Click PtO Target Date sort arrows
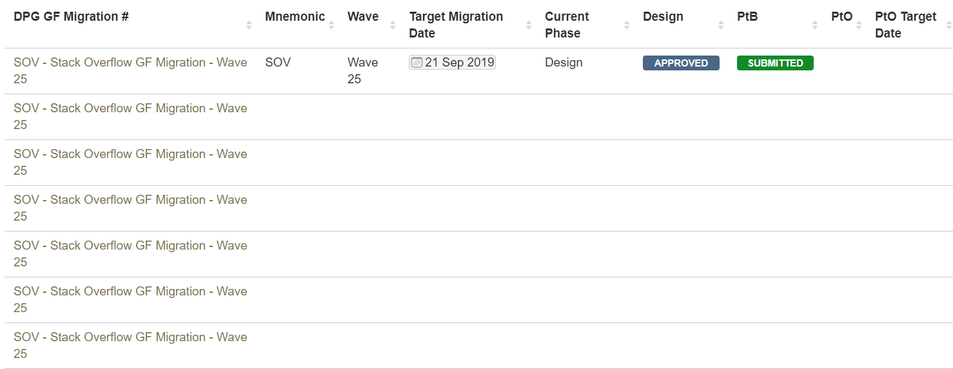Image resolution: width=953 pixels, height=369 pixels. coord(949,25)
